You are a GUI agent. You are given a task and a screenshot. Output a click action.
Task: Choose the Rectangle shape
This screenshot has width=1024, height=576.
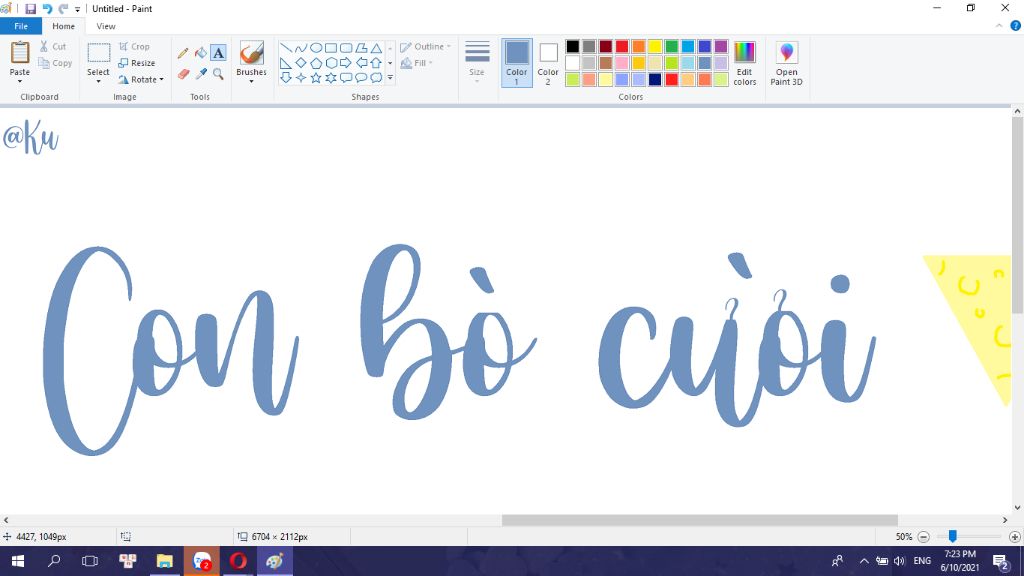click(330, 48)
